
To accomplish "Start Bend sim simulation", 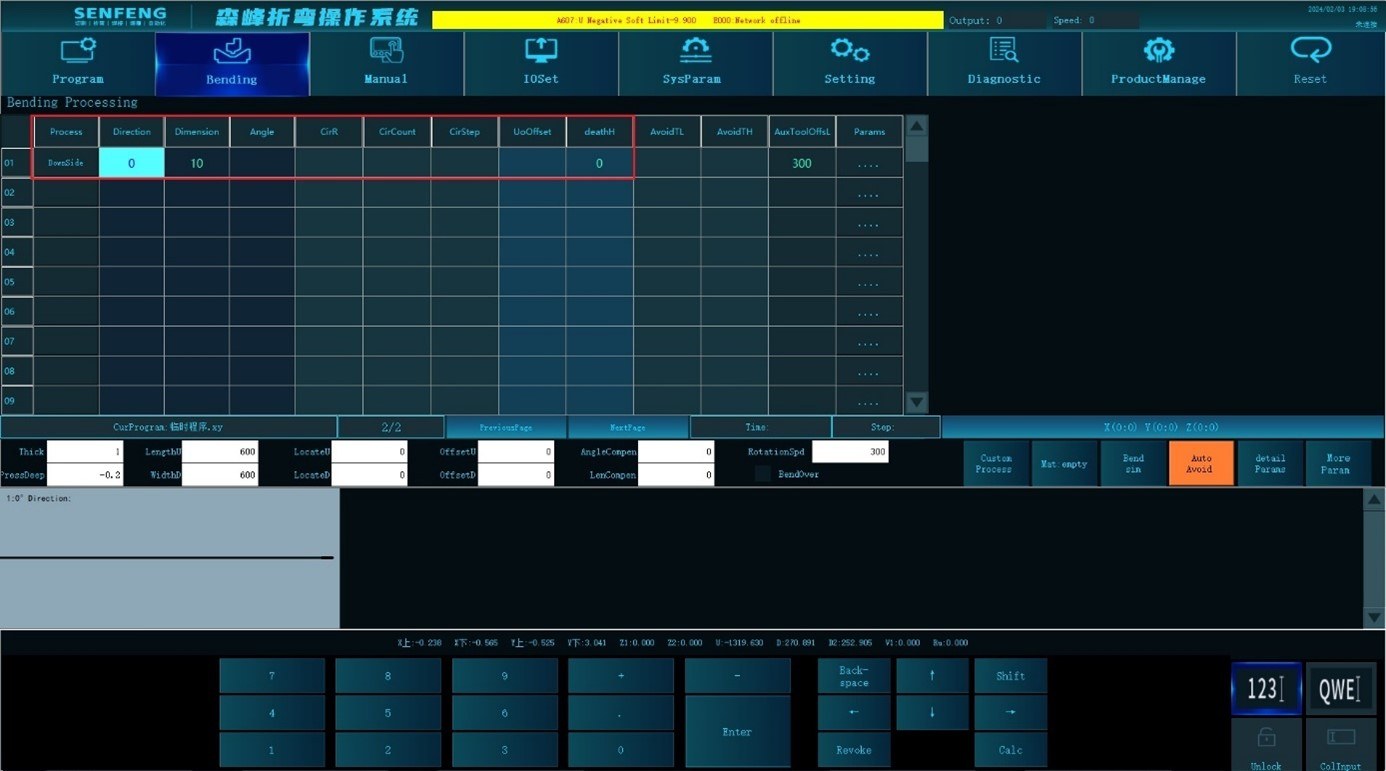I will pos(1133,463).
